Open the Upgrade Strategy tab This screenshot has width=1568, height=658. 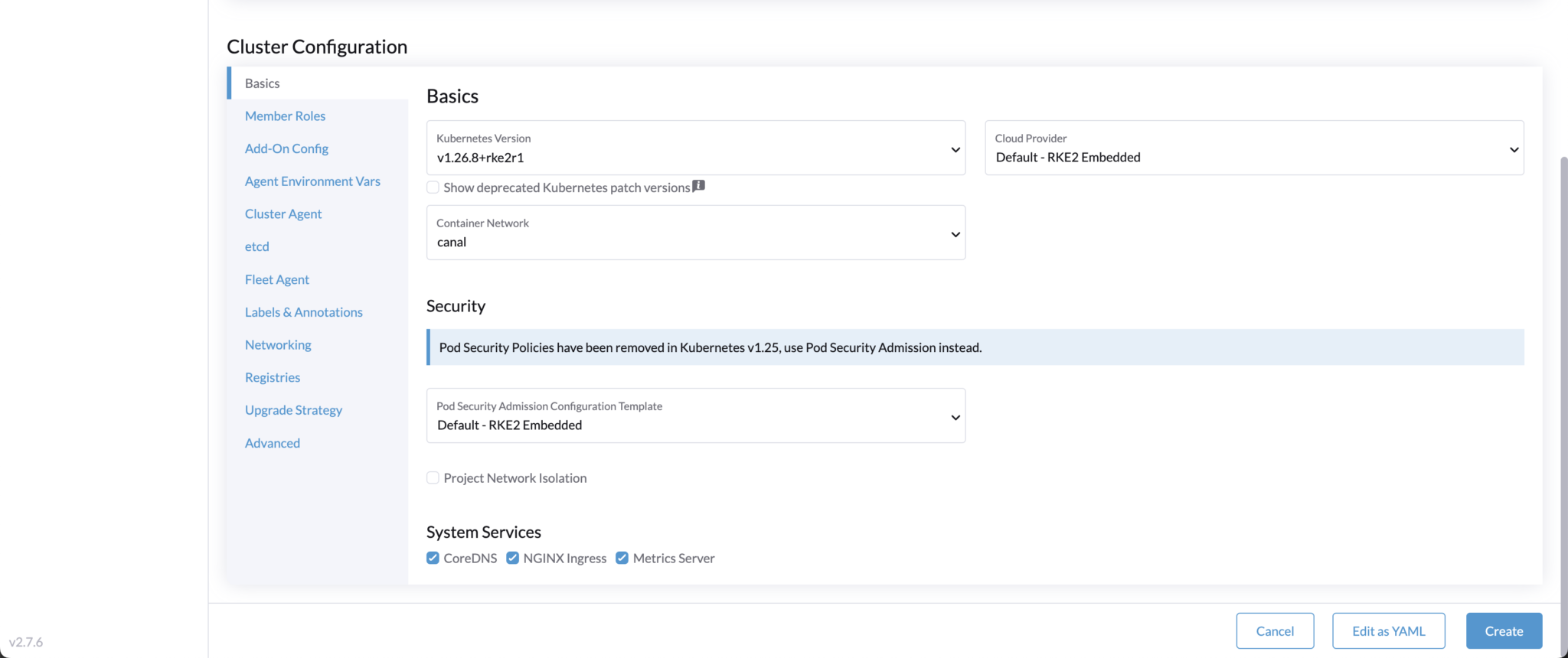point(293,410)
